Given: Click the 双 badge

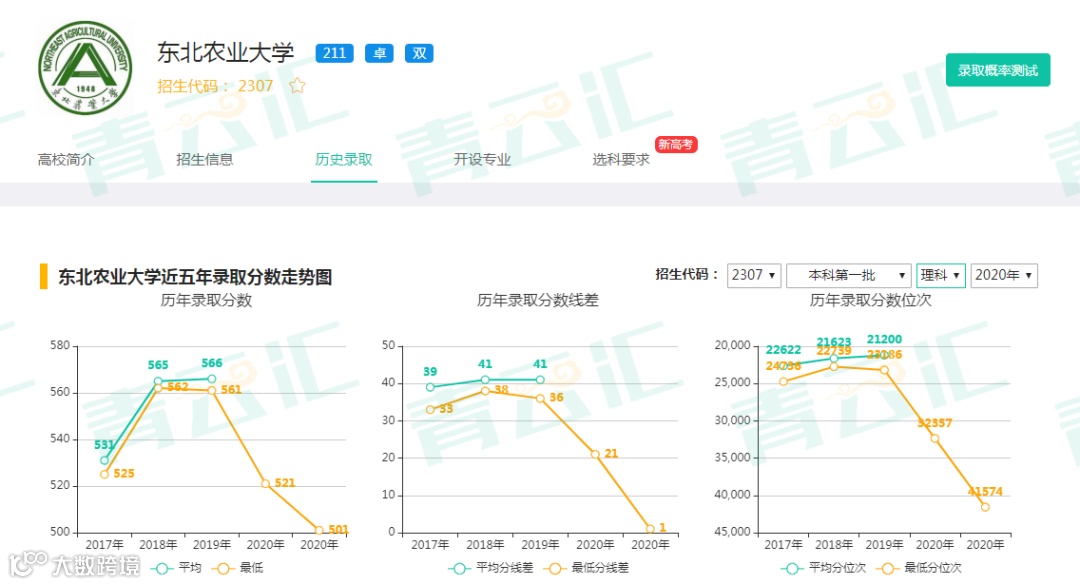Looking at the screenshot, I should coord(419,53).
